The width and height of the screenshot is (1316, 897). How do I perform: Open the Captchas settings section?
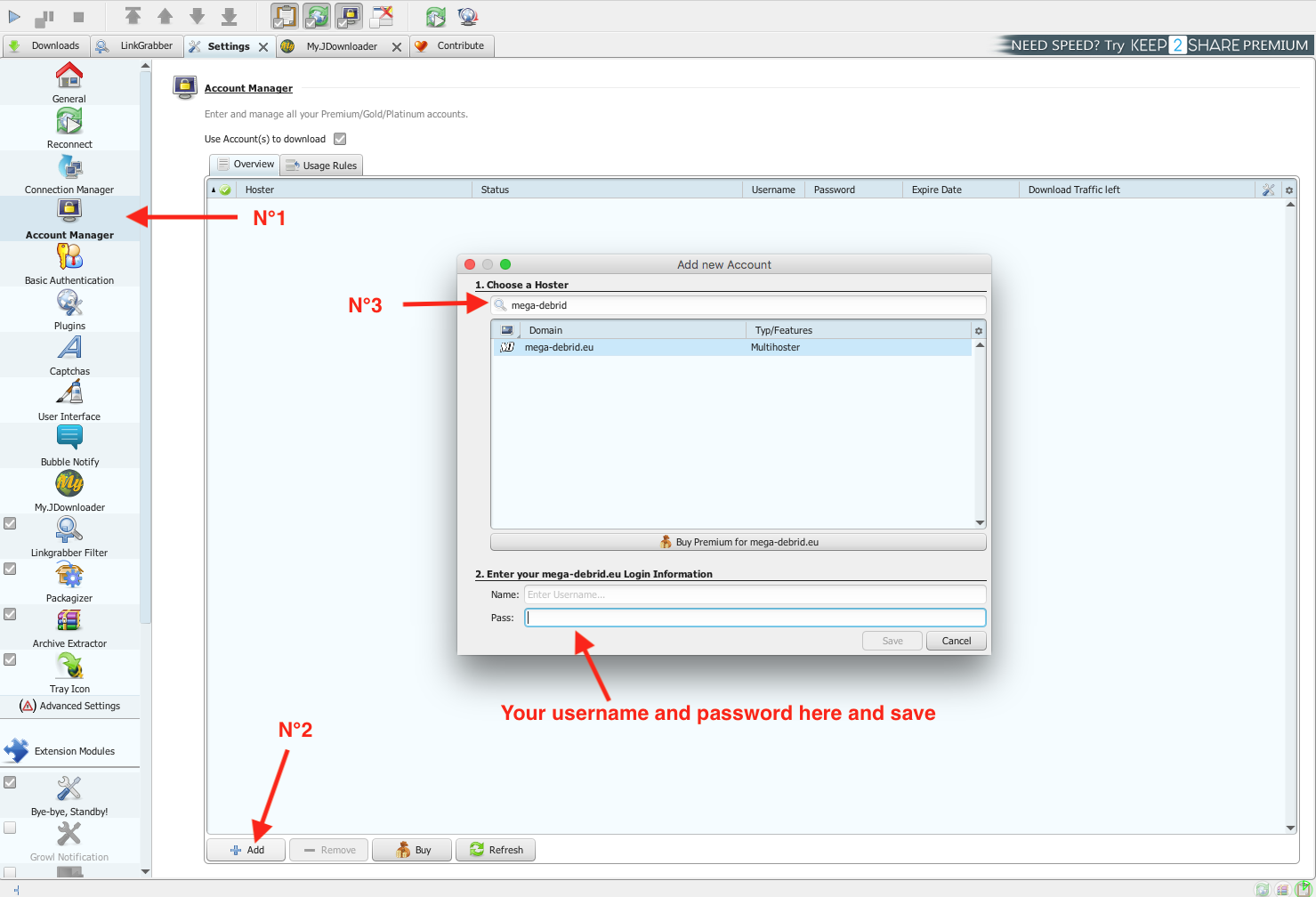[69, 355]
